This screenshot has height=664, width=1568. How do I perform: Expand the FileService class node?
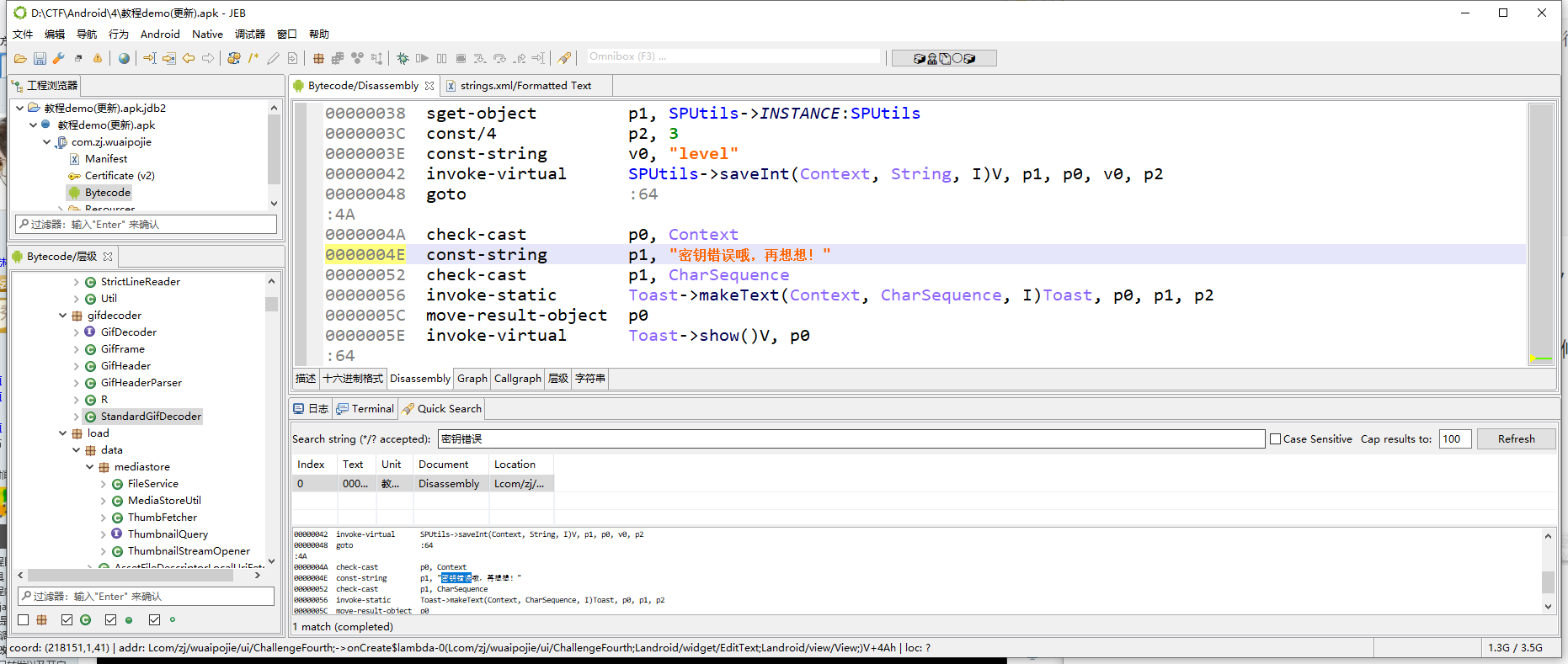(x=104, y=484)
